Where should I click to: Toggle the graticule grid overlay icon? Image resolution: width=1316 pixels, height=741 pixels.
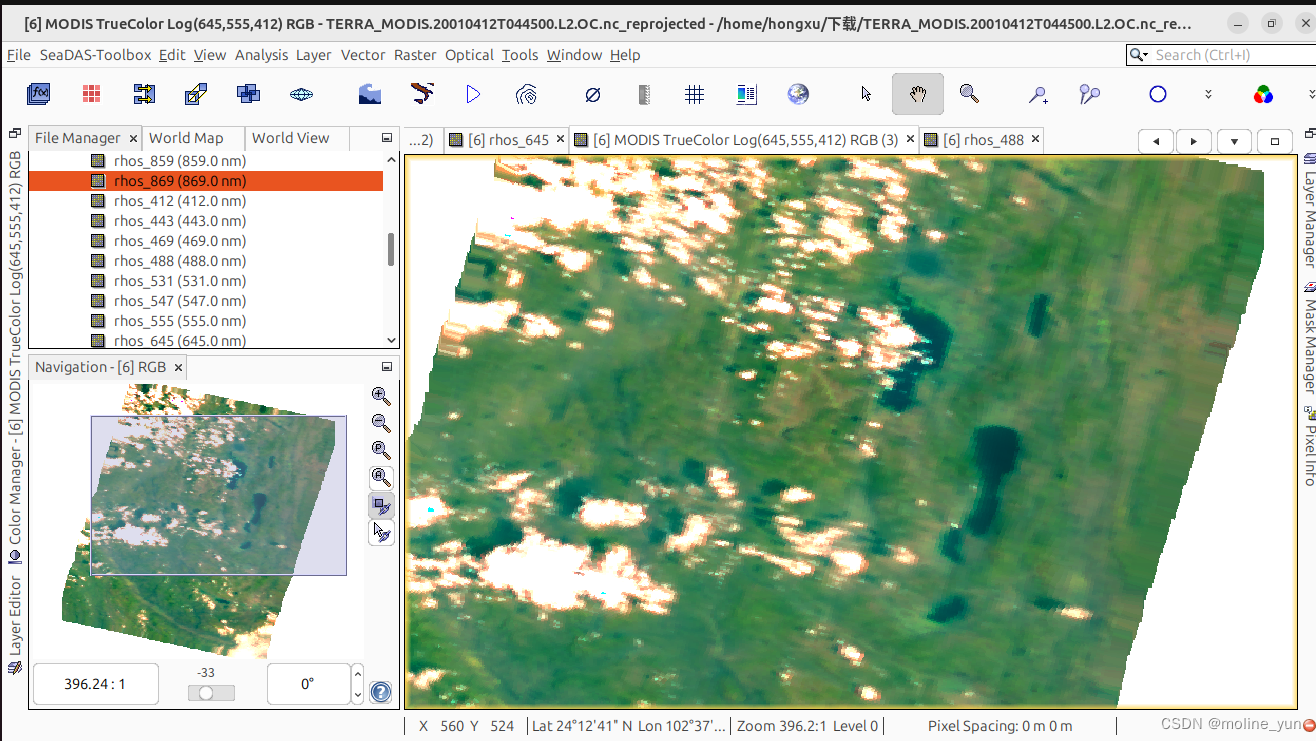pos(695,94)
